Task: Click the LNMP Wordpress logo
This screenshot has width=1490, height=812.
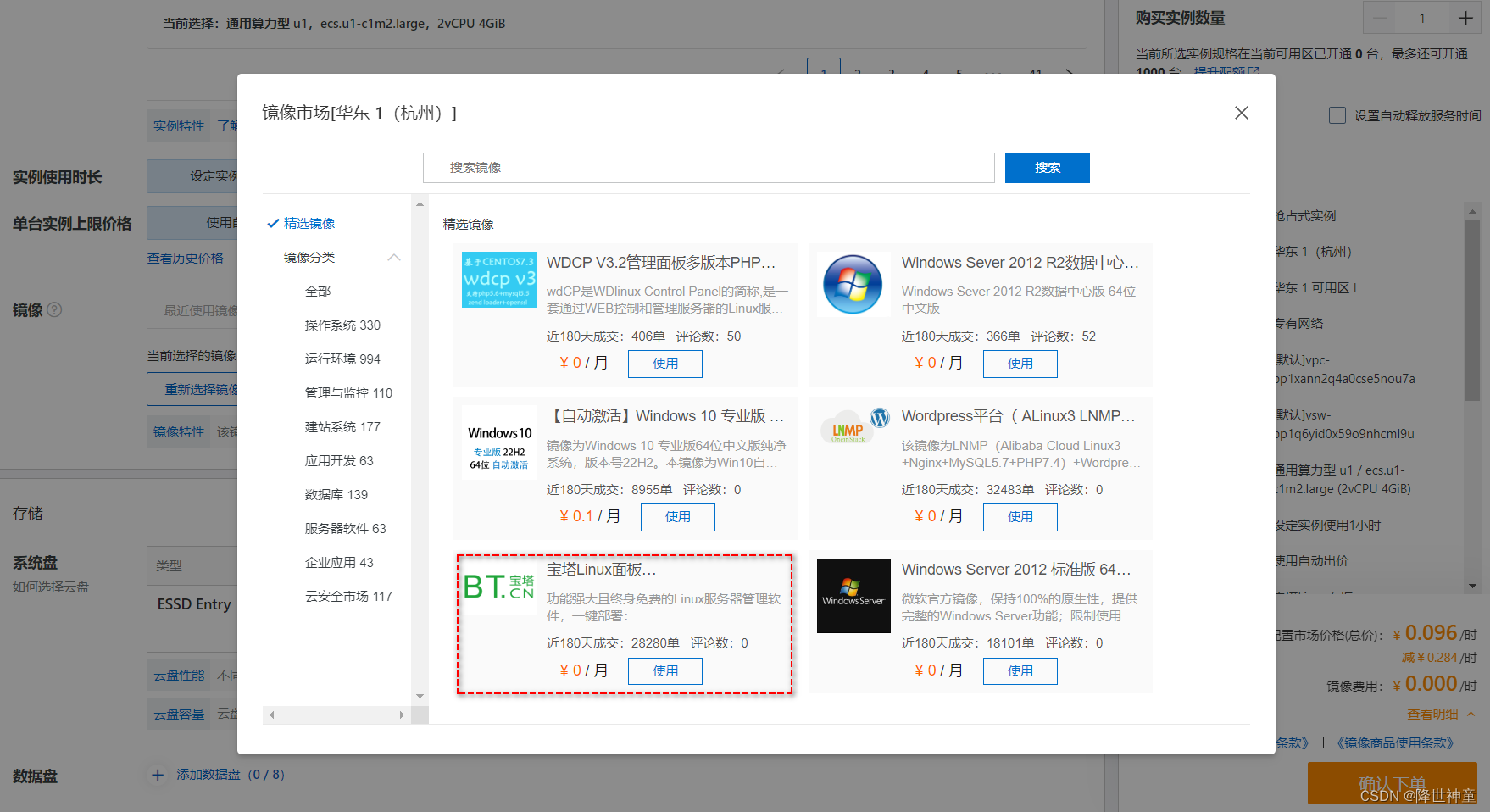Action: pos(854,426)
